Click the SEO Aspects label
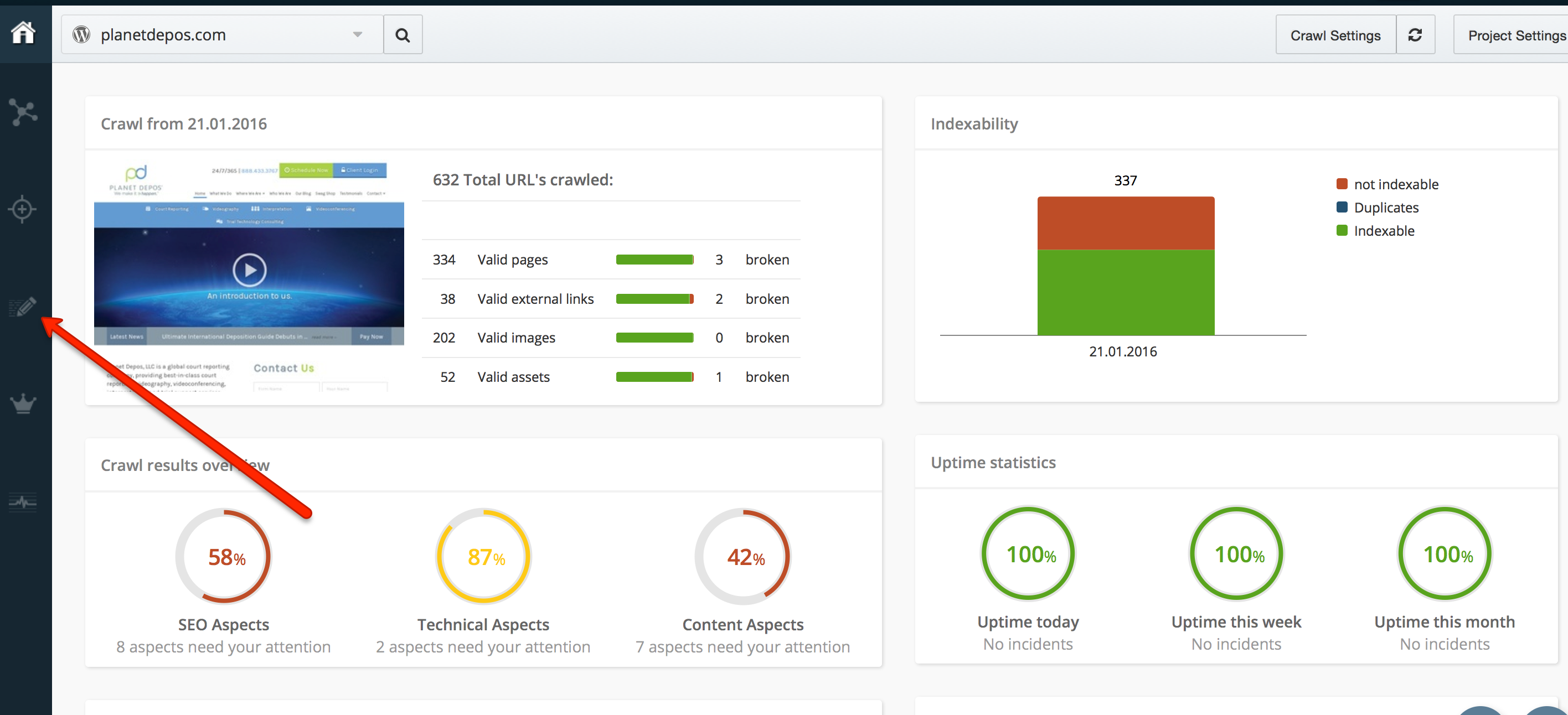The height and width of the screenshot is (715, 1568). coord(223,624)
